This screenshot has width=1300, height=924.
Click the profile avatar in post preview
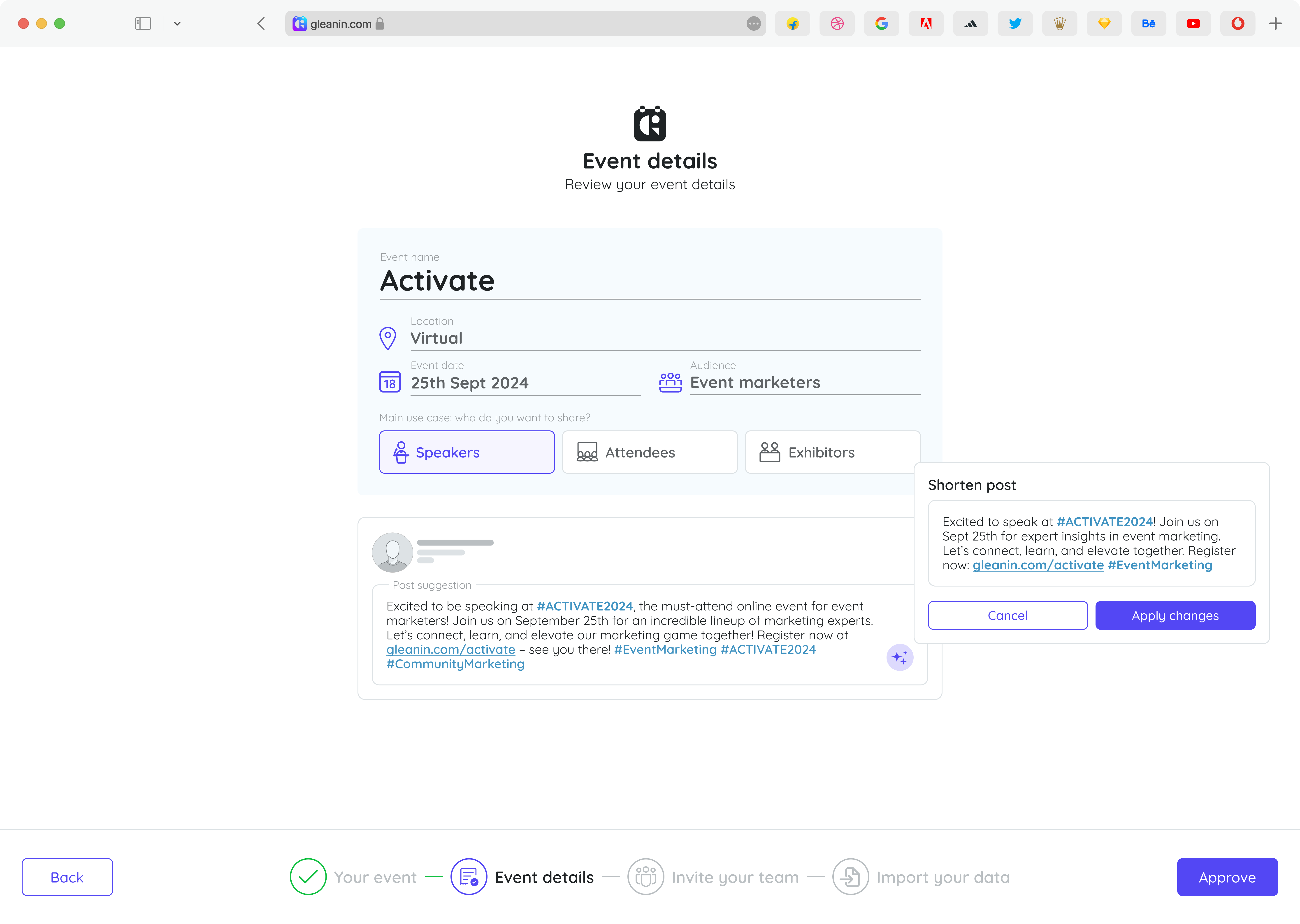click(x=392, y=552)
